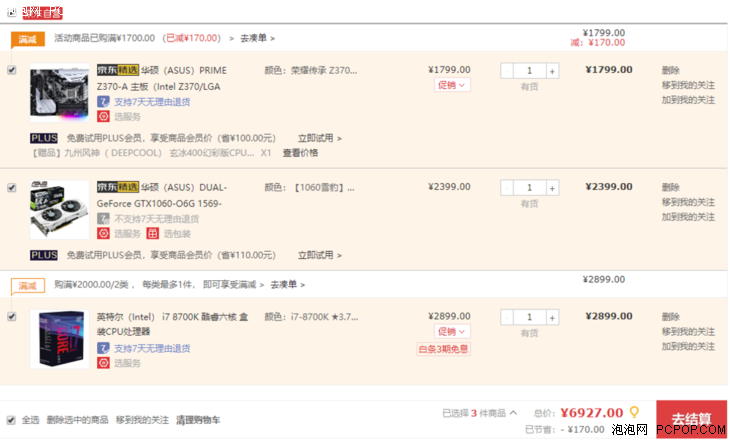The image size is (730, 440).
Task: Move GTX1060 card to 我的关注
Action: coord(688,202)
